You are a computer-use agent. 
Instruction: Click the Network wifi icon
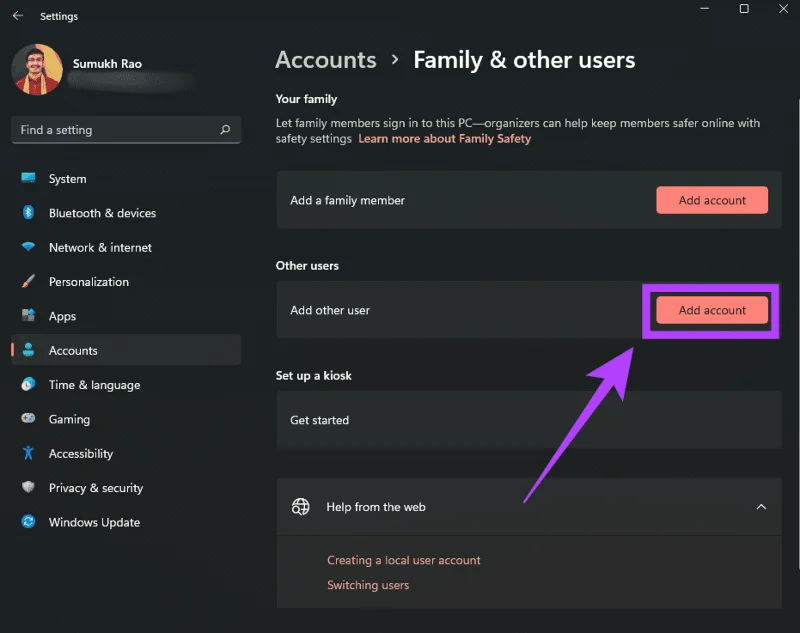tap(28, 247)
